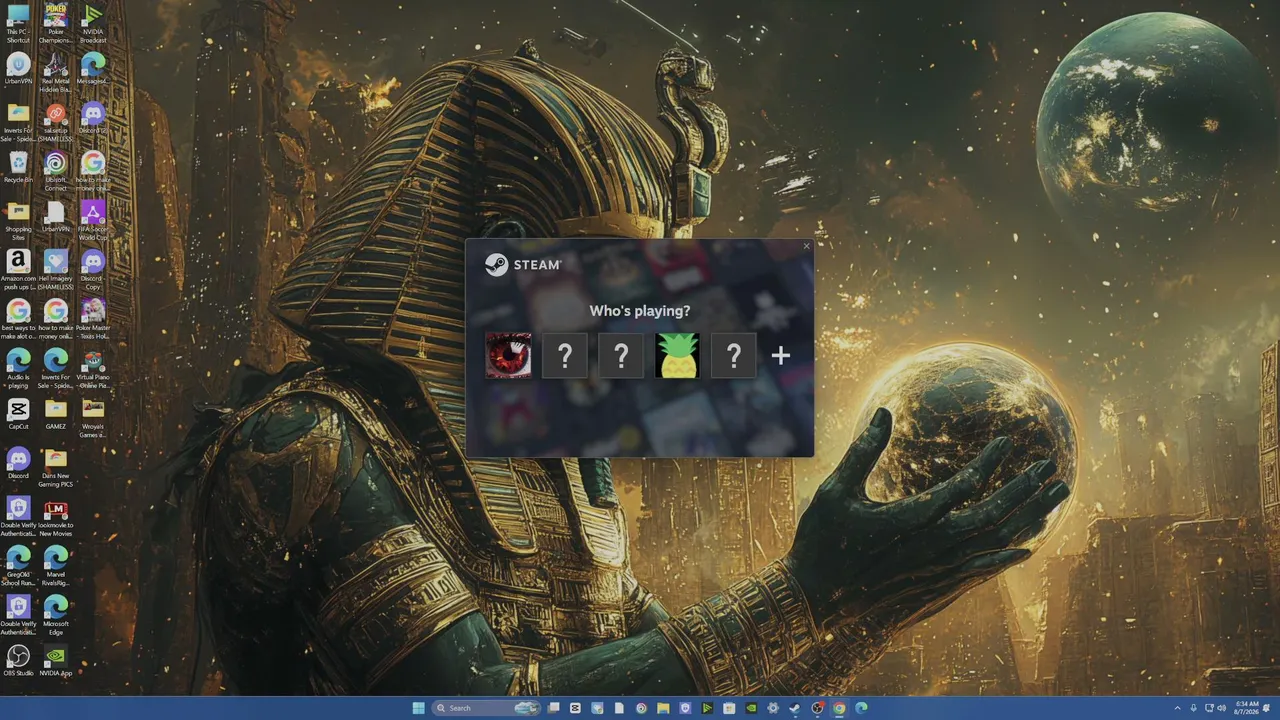Open Audio is playing Edge shortcut
Image resolution: width=1280 pixels, height=720 pixels.
18,368
